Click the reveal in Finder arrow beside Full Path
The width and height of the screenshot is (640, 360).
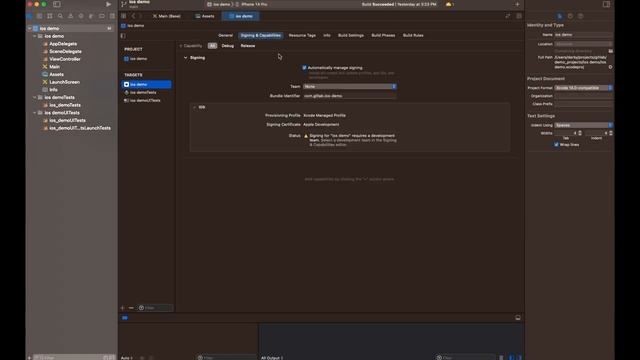coord(611,67)
